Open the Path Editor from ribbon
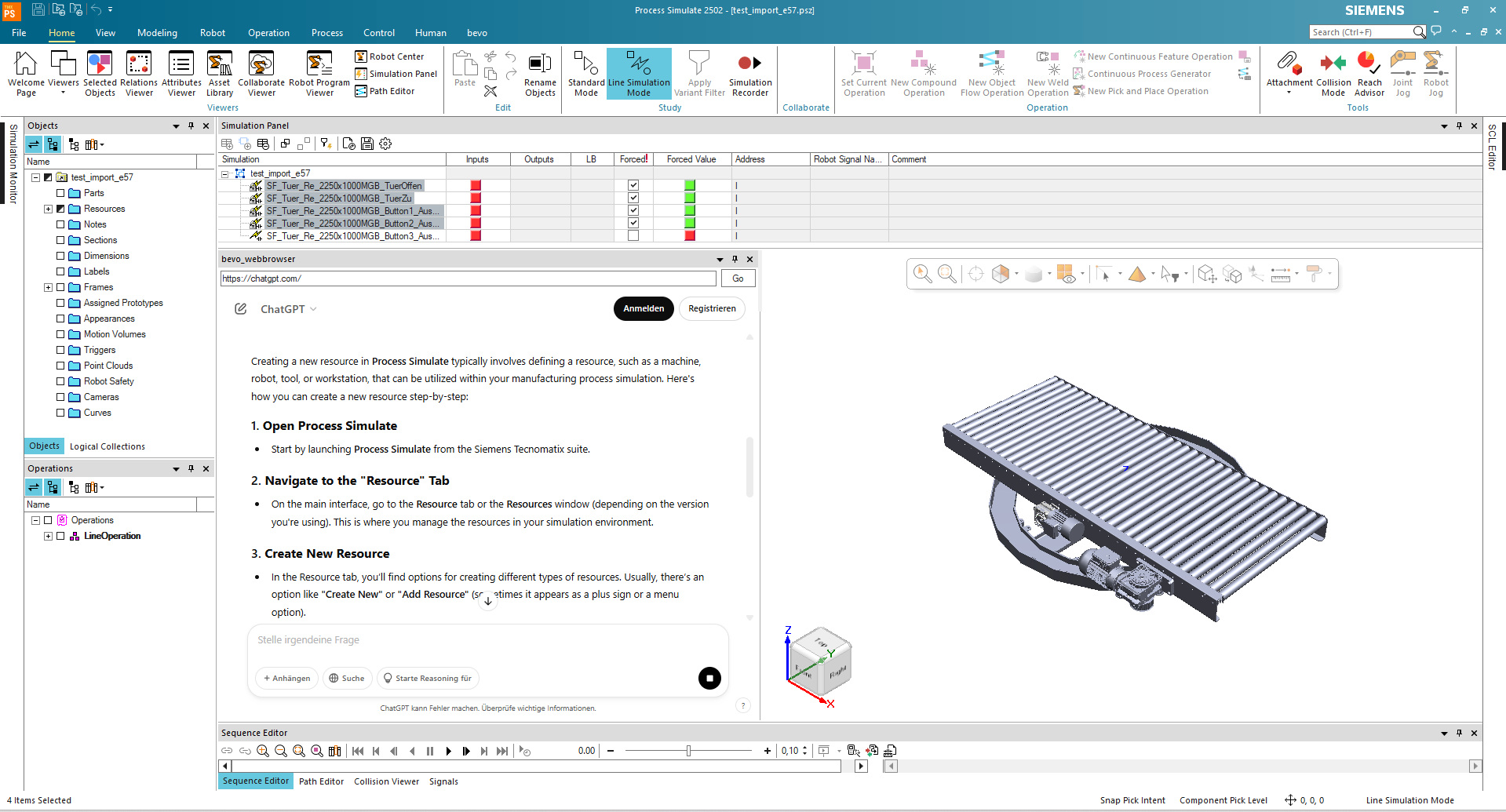The height and width of the screenshot is (812, 1506). [x=385, y=91]
